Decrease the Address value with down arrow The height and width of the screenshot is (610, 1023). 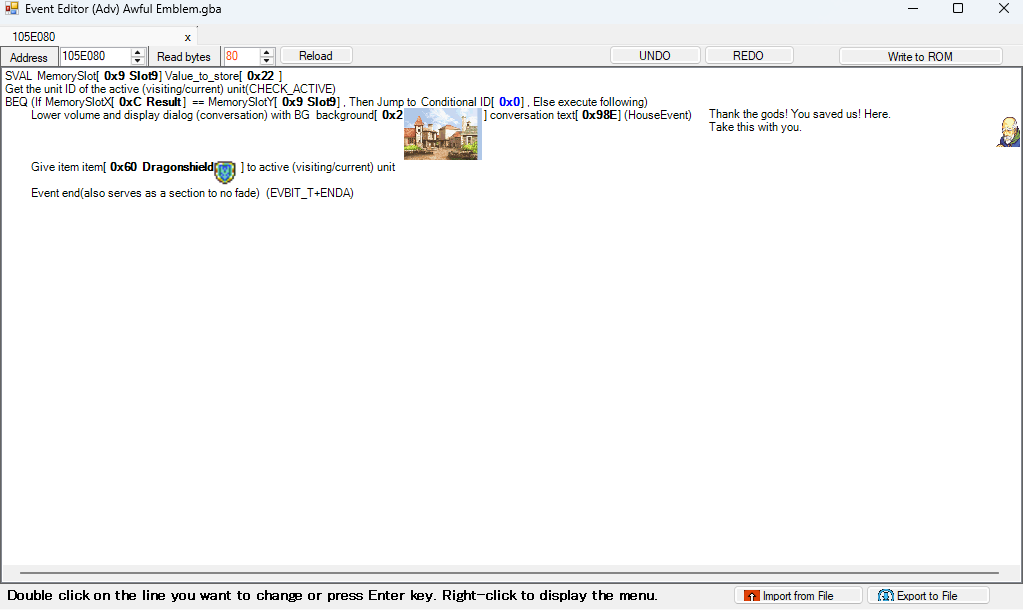click(x=138, y=61)
